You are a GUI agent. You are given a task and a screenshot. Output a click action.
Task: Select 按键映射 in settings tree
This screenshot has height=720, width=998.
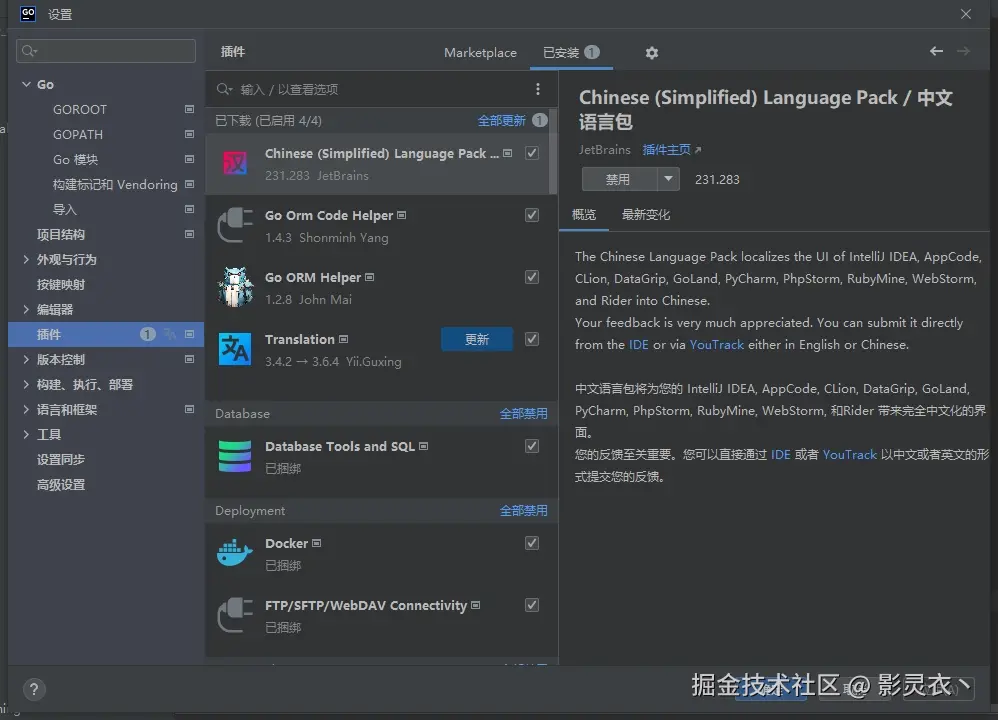pos(60,285)
